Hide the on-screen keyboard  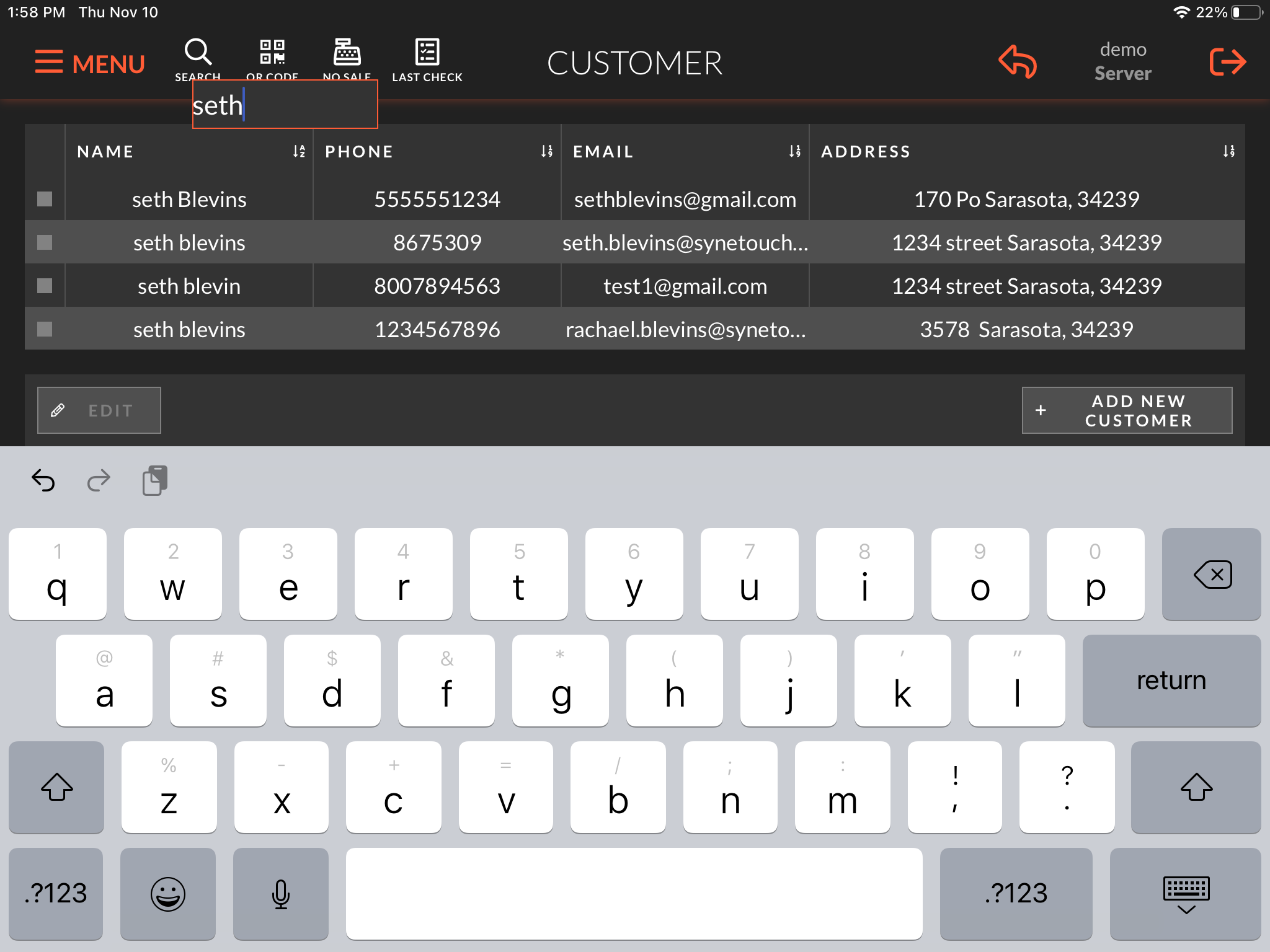click(1185, 894)
